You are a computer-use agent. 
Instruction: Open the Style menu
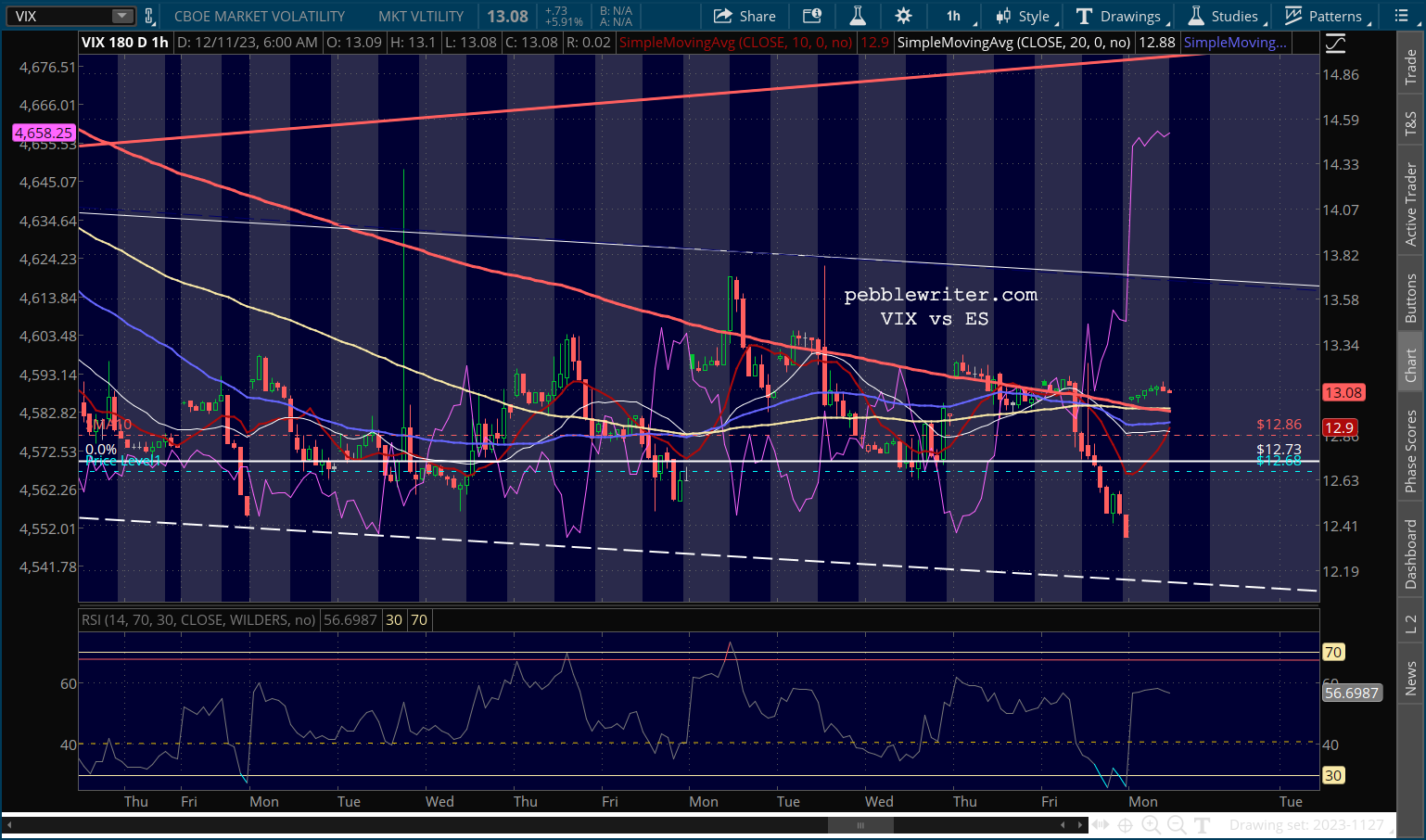[x=1025, y=16]
